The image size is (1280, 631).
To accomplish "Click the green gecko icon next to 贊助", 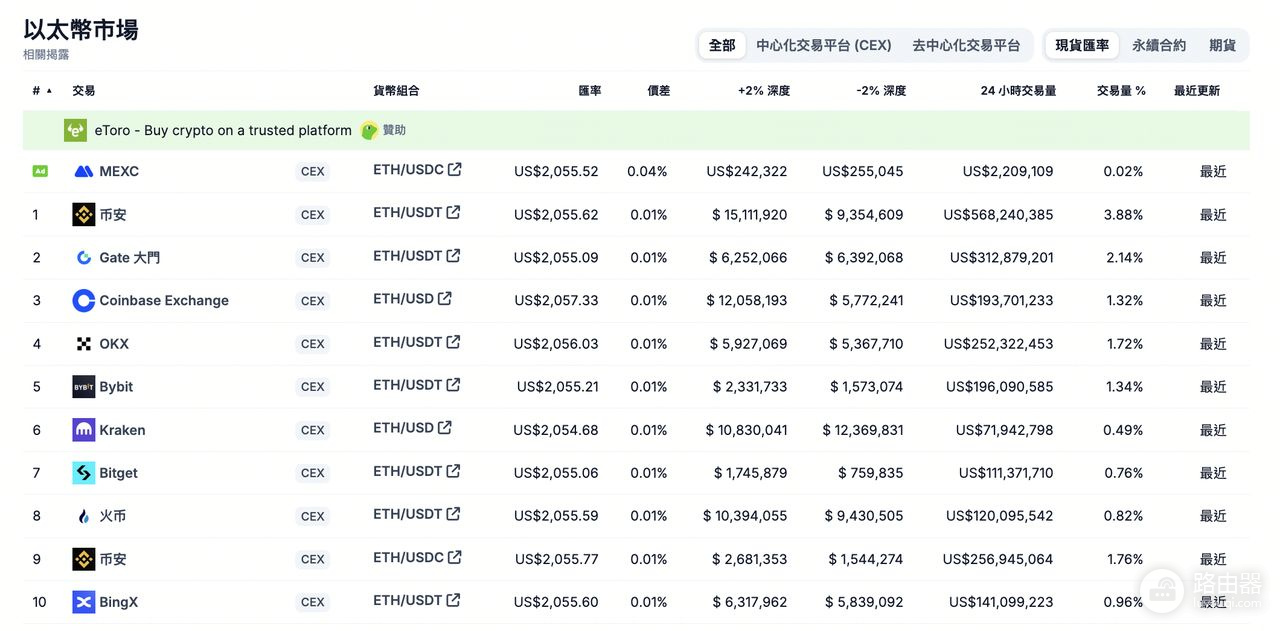I will click(369, 130).
